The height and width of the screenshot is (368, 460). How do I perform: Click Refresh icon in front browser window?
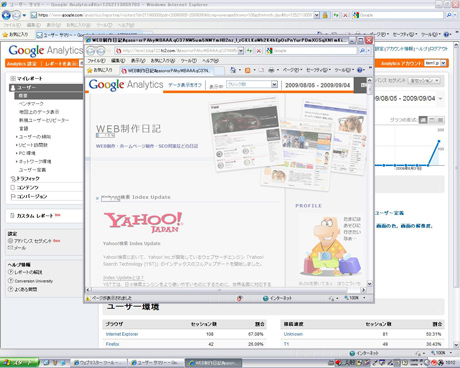(249, 51)
